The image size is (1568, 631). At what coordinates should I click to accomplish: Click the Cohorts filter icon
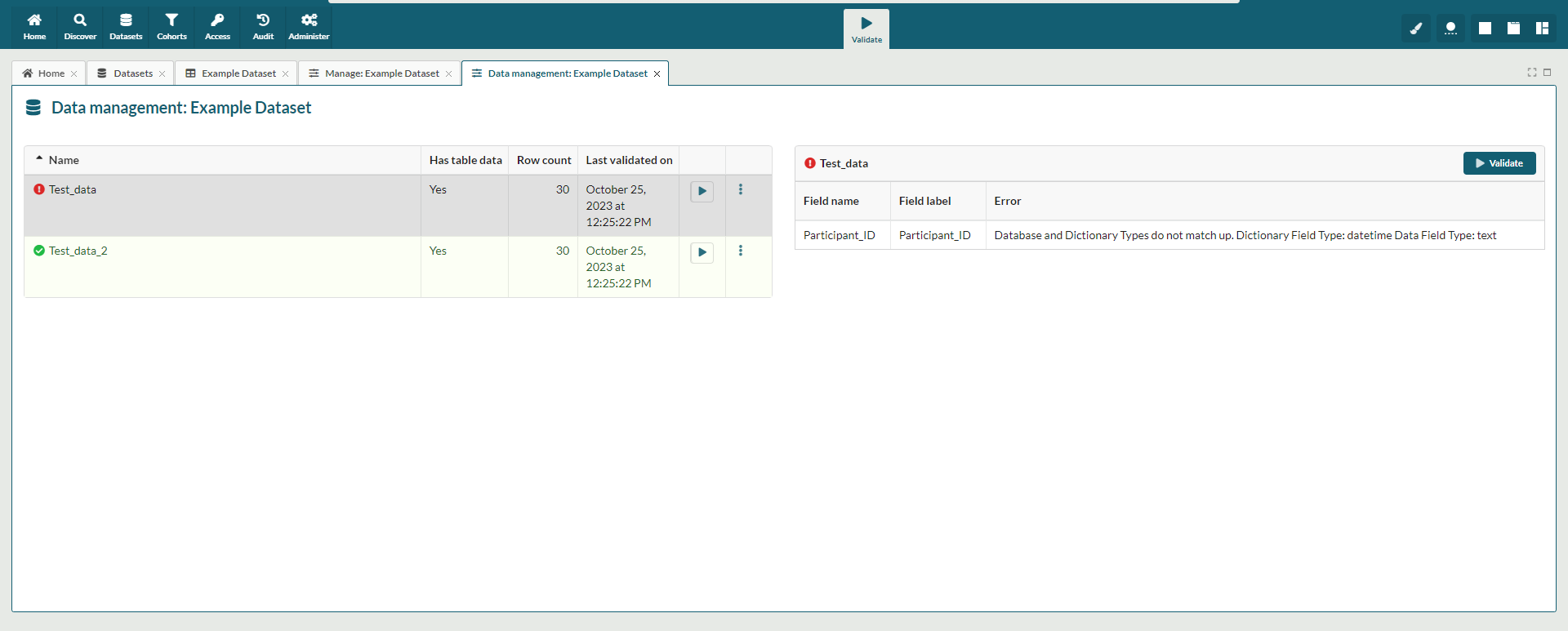[171, 26]
